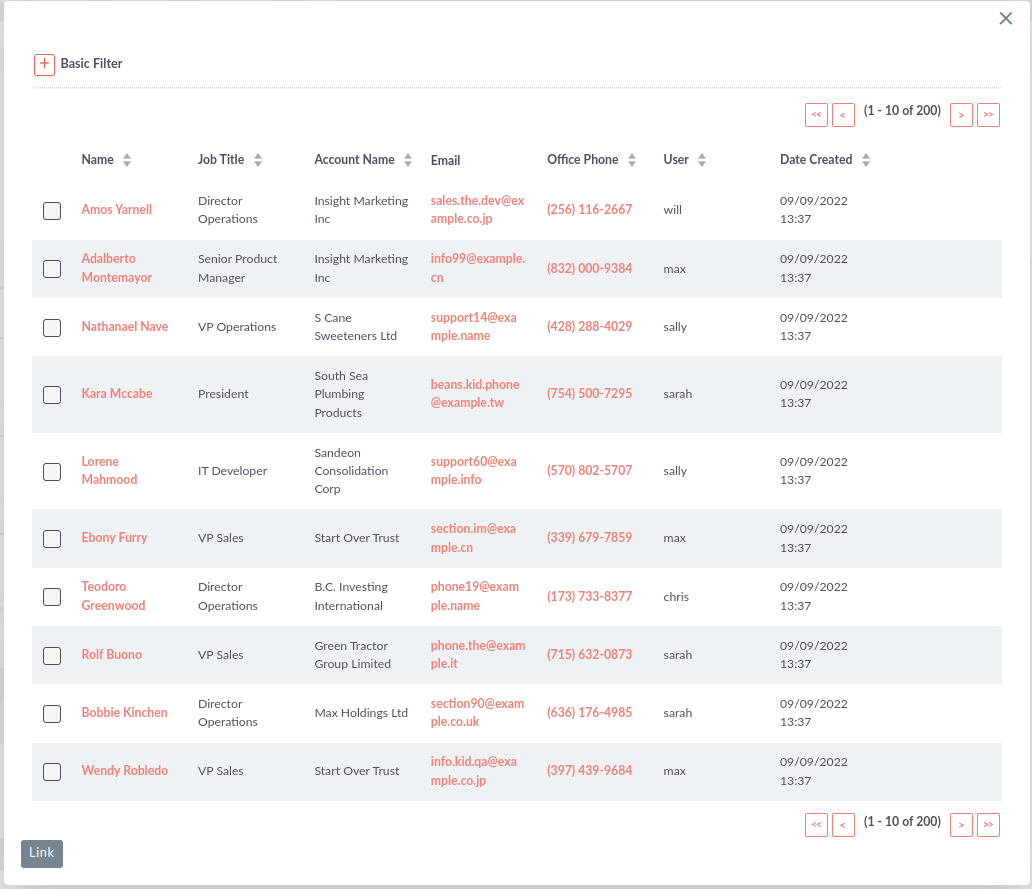Go to next page using top pagination arrow
Image resolution: width=1032 pixels, height=889 pixels.
(x=961, y=115)
